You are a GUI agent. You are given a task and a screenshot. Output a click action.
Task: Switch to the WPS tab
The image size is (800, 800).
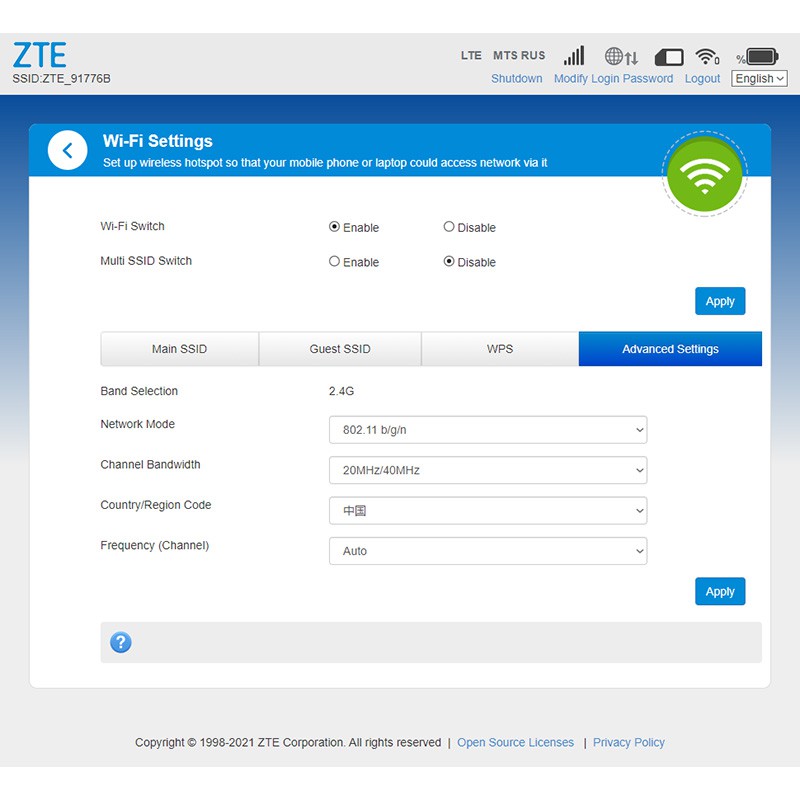[x=500, y=349]
